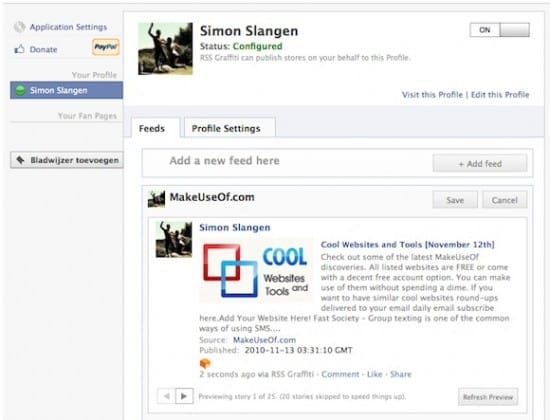Viewport: 550px width, 420px height.
Task: Click the Add a new feed here field
Action: [x=287, y=161]
